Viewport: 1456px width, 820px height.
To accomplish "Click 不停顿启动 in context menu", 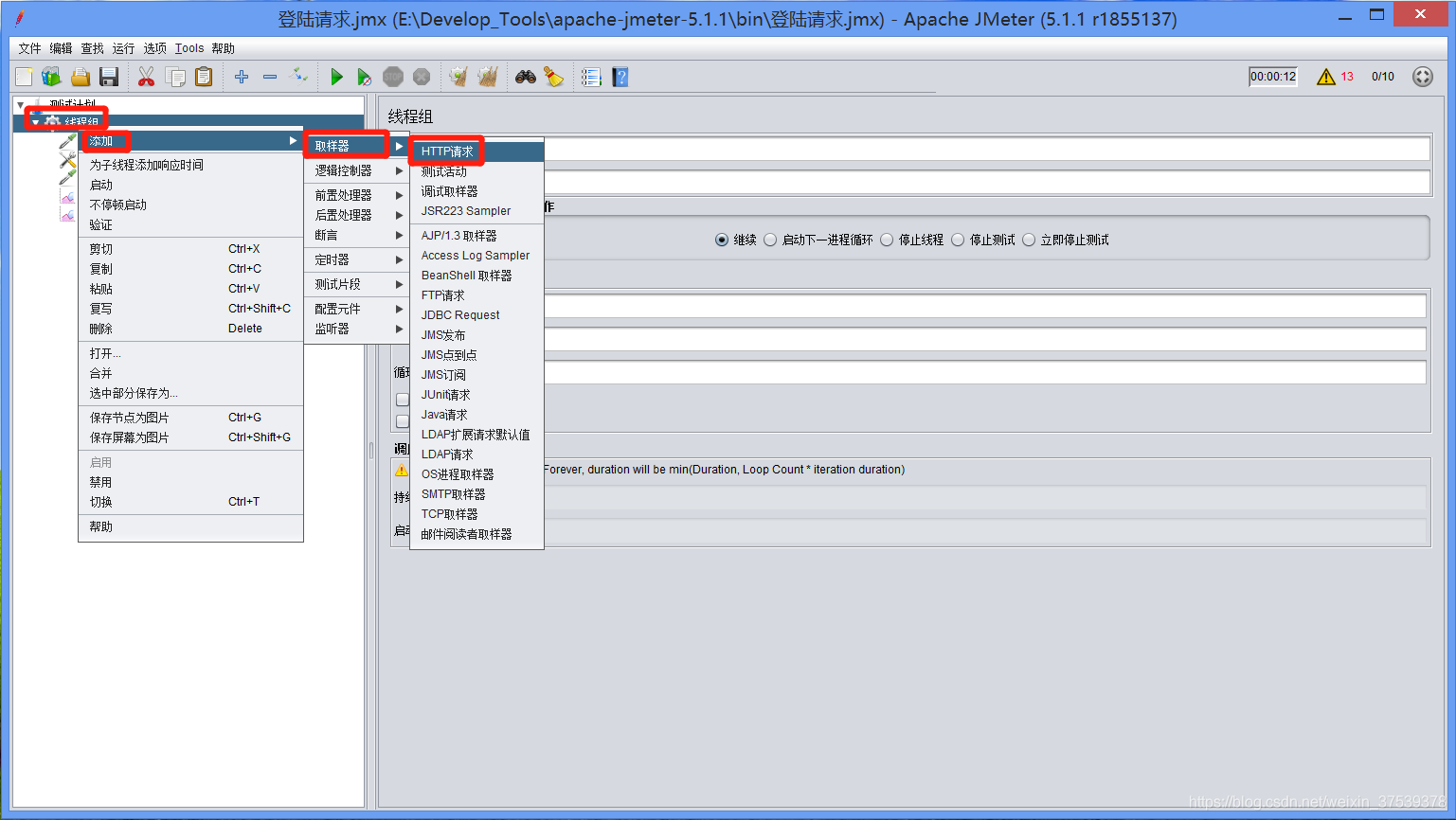I will pos(190,205).
